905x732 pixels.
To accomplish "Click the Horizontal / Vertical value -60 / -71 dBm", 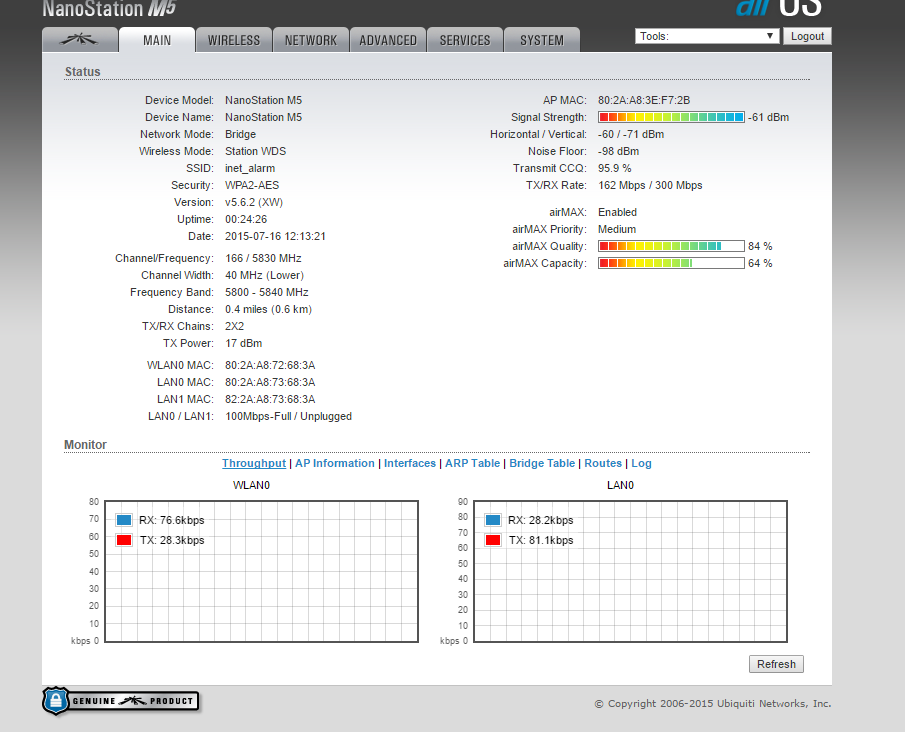I will [x=631, y=134].
